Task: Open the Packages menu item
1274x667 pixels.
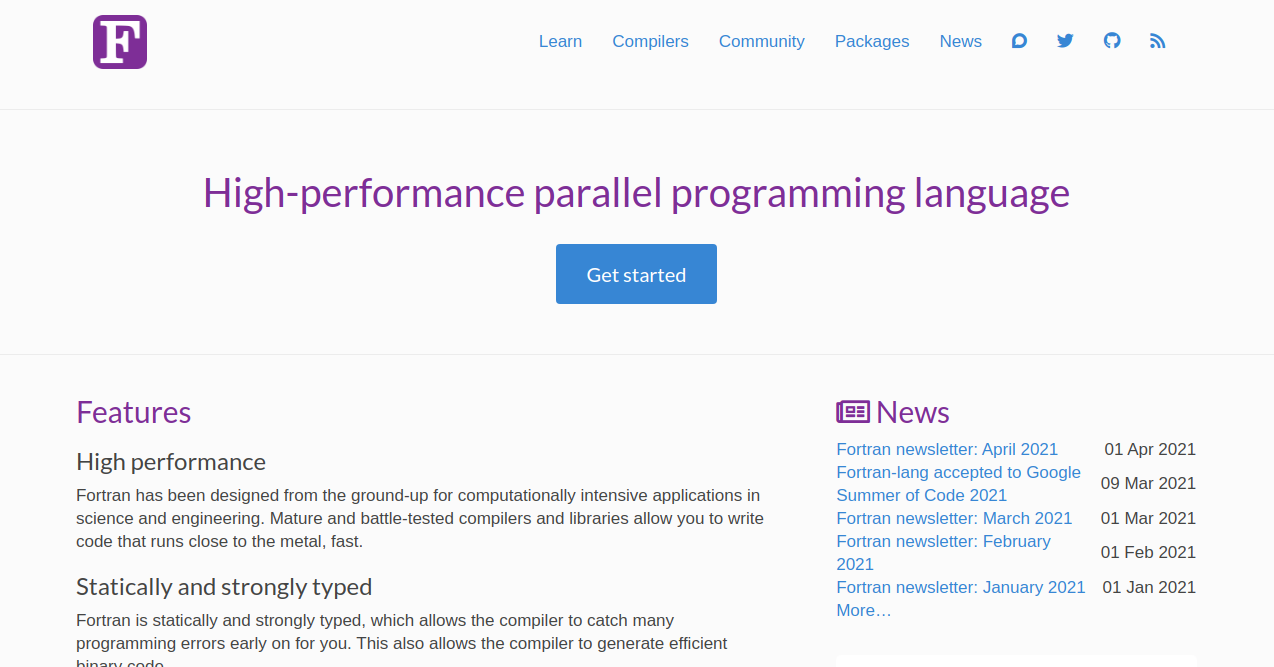Action: [872, 41]
